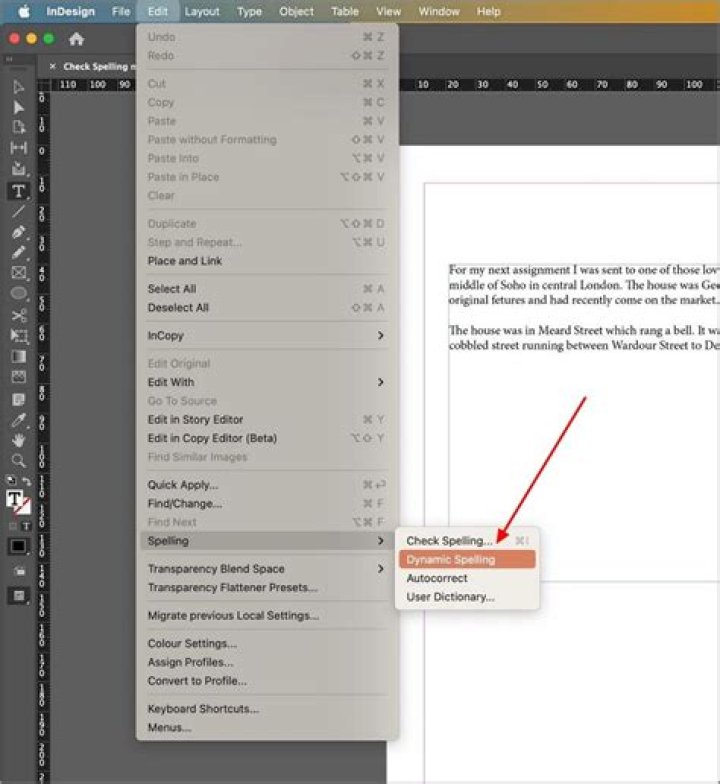Toggle the view mode button in toolbar
Image resolution: width=720 pixels, height=784 pixels.
coord(18,596)
